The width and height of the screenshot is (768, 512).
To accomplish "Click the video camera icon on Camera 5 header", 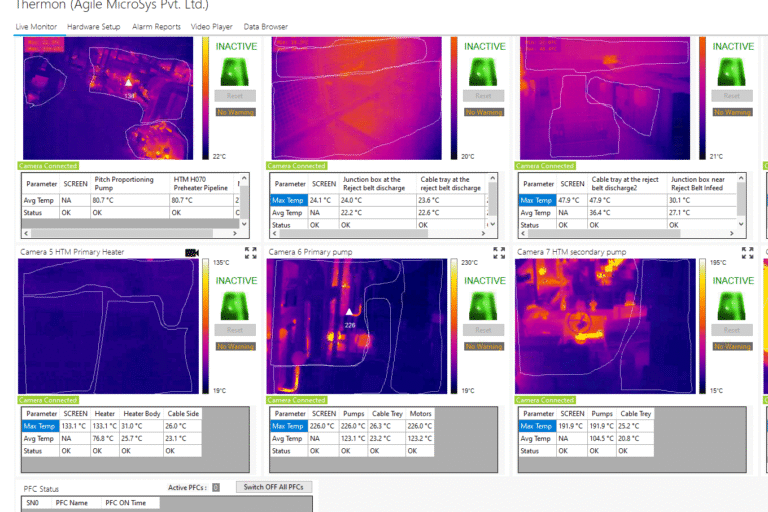I will point(192,252).
